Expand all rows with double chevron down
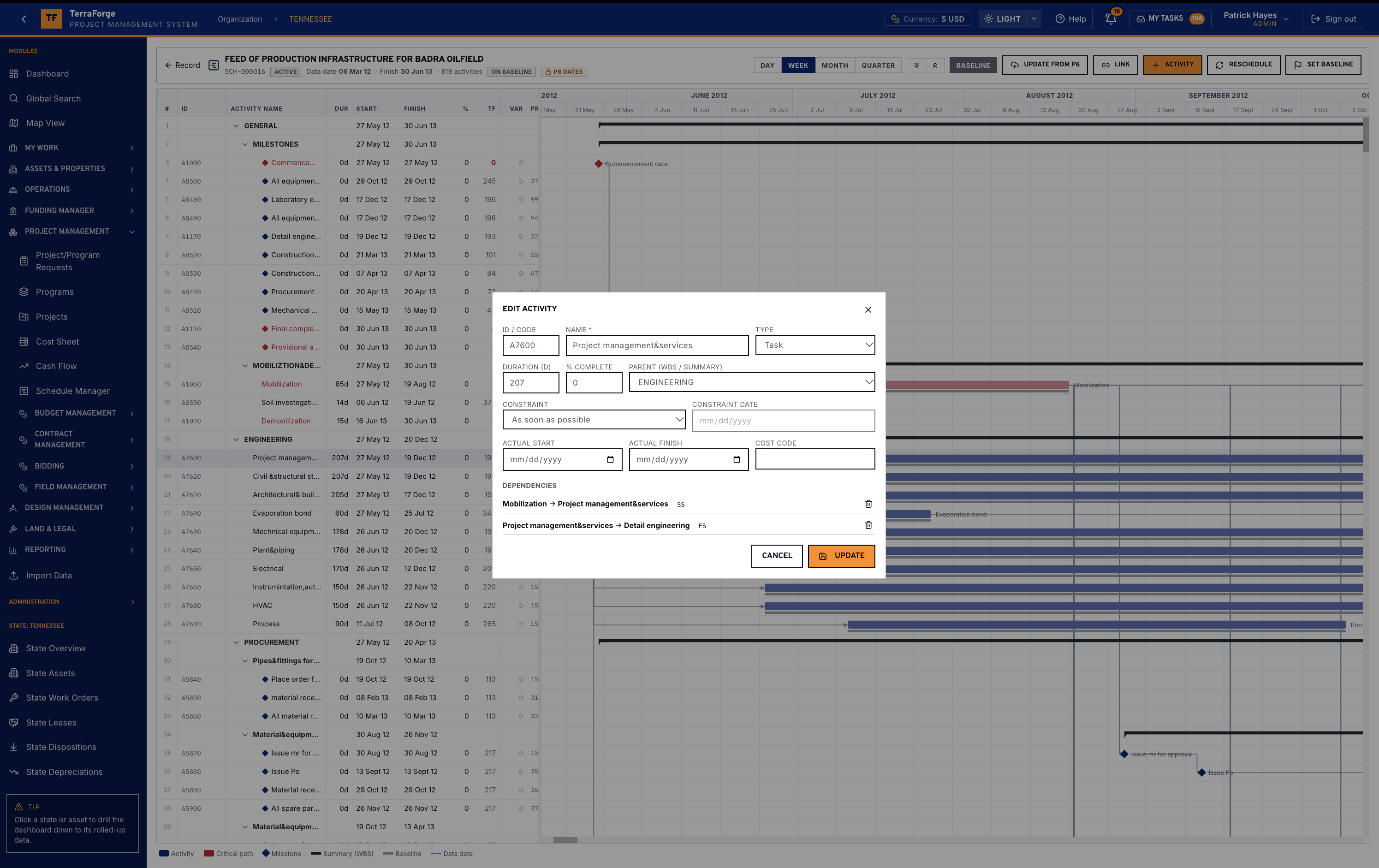Viewport: 1379px width, 868px height. coord(916,65)
